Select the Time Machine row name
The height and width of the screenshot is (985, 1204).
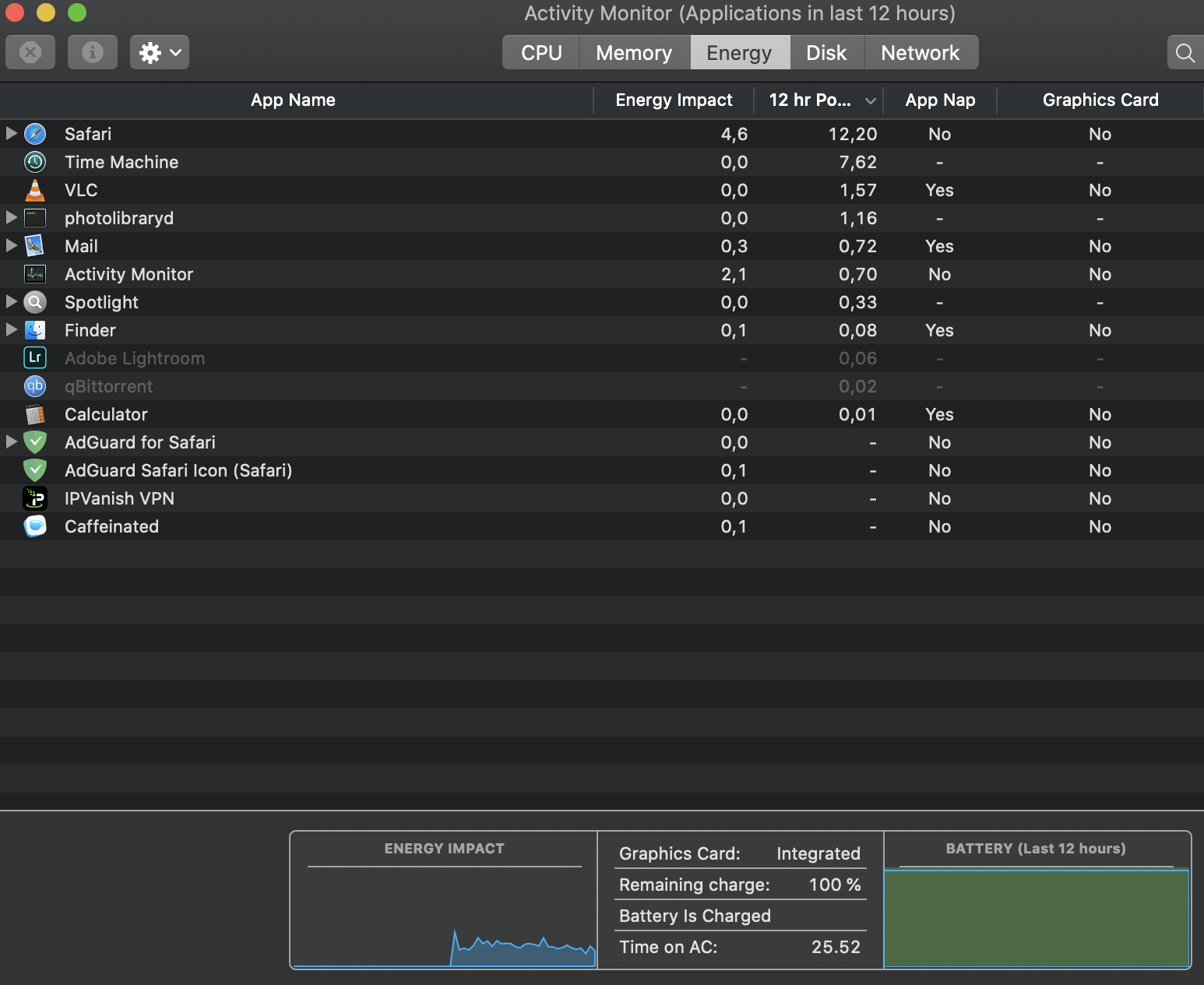pyautogui.click(x=121, y=162)
